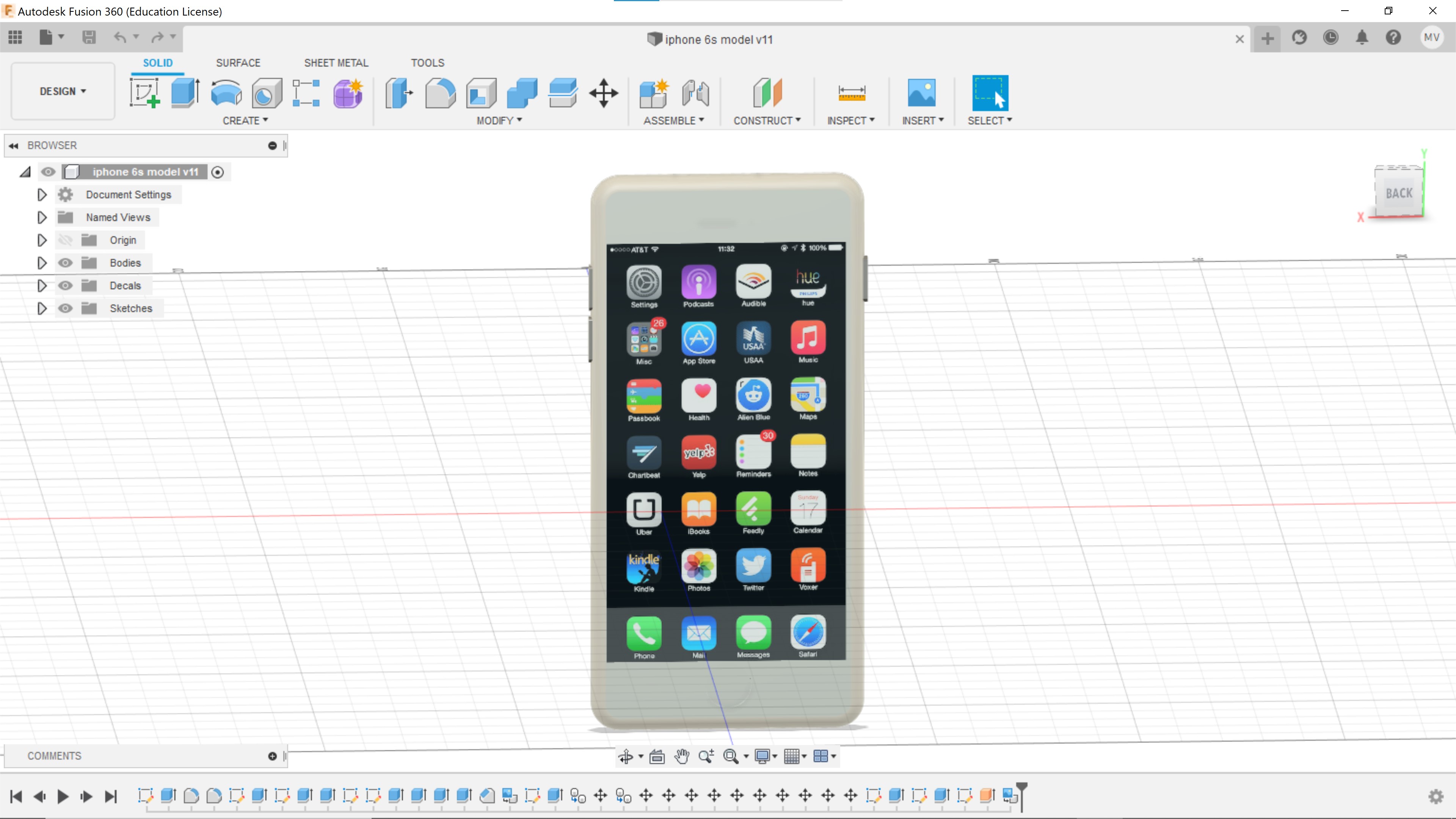
Task: Expand the Decals folder
Action: [42, 286]
